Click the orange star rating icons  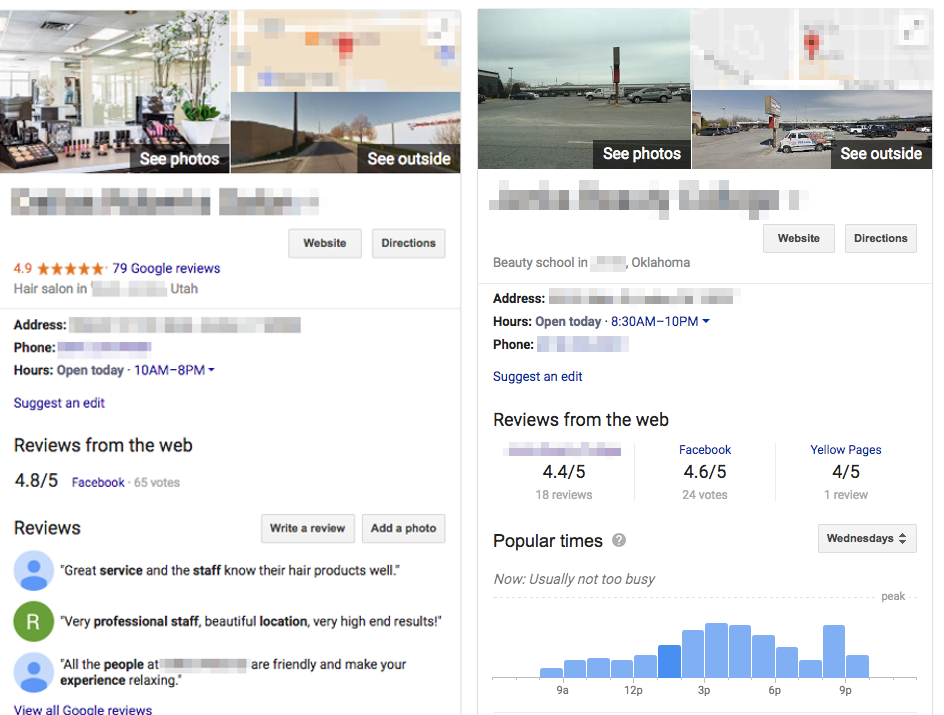pyautogui.click(x=71, y=268)
